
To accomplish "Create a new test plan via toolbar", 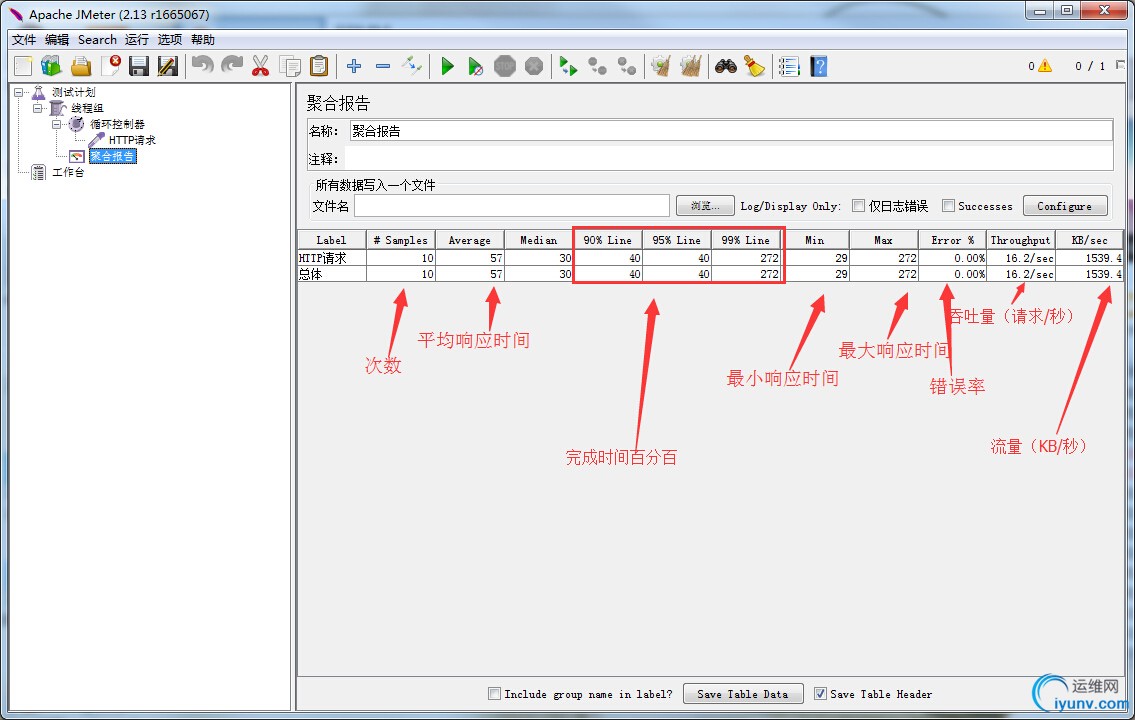I will [23, 67].
